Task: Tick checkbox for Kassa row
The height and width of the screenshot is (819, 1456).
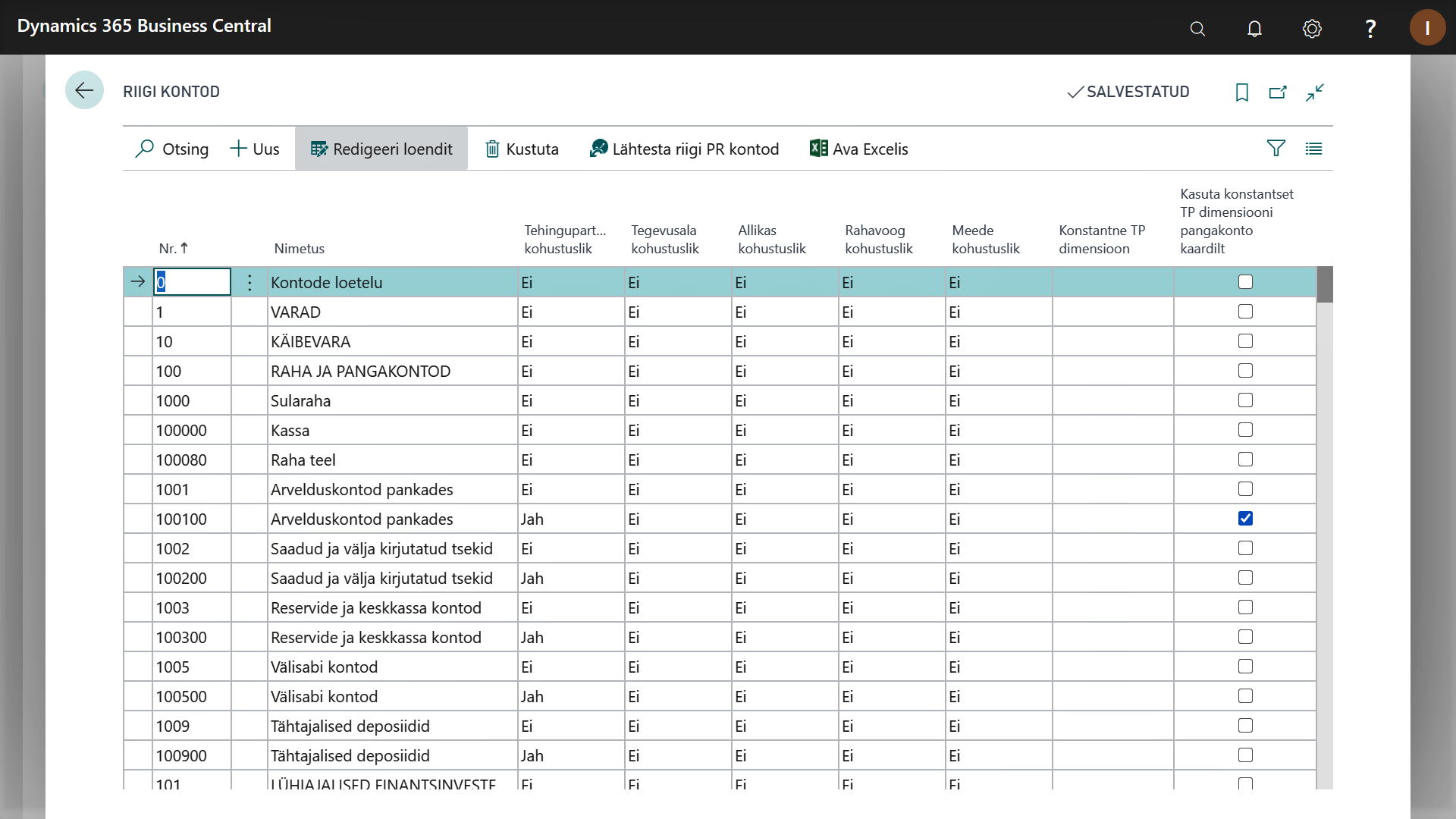Action: 1245,430
